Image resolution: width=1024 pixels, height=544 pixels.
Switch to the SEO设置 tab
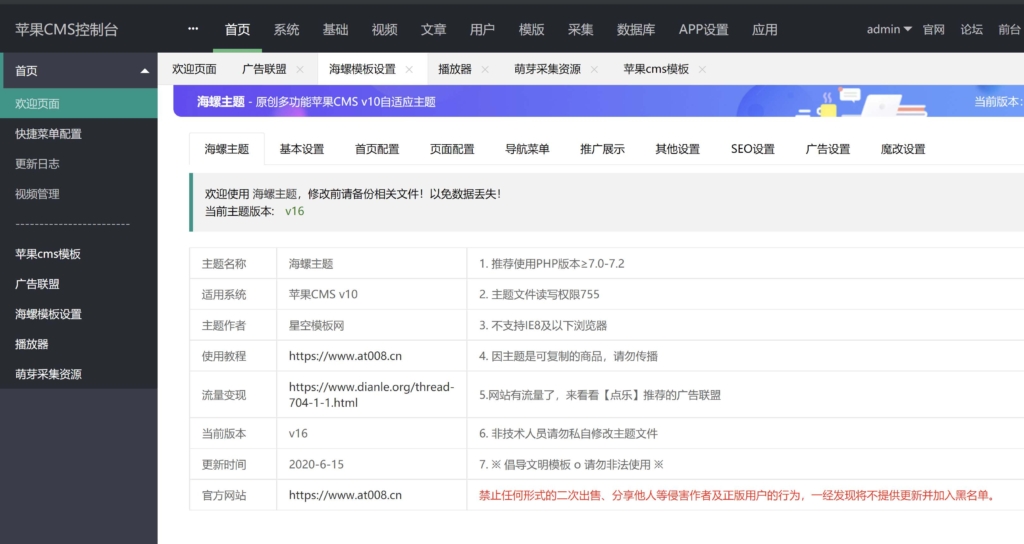(x=752, y=149)
